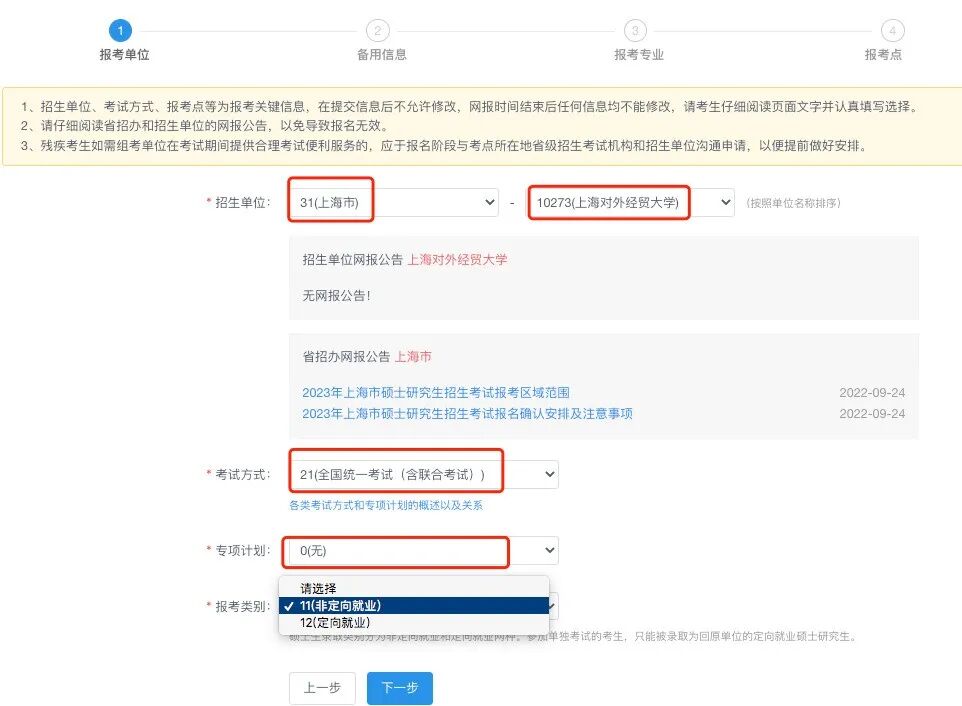Click inside the highlighted 专项计划 field
962x706 pixels.
tap(395, 550)
